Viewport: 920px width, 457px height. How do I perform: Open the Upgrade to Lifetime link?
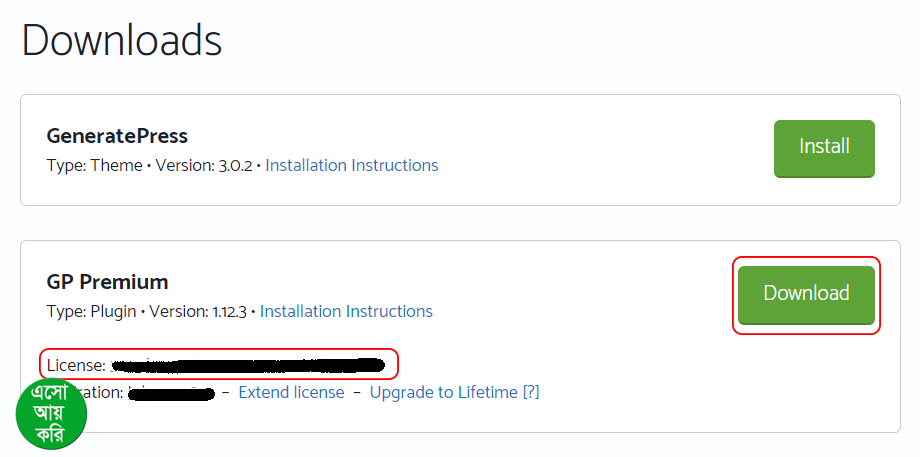click(x=443, y=392)
